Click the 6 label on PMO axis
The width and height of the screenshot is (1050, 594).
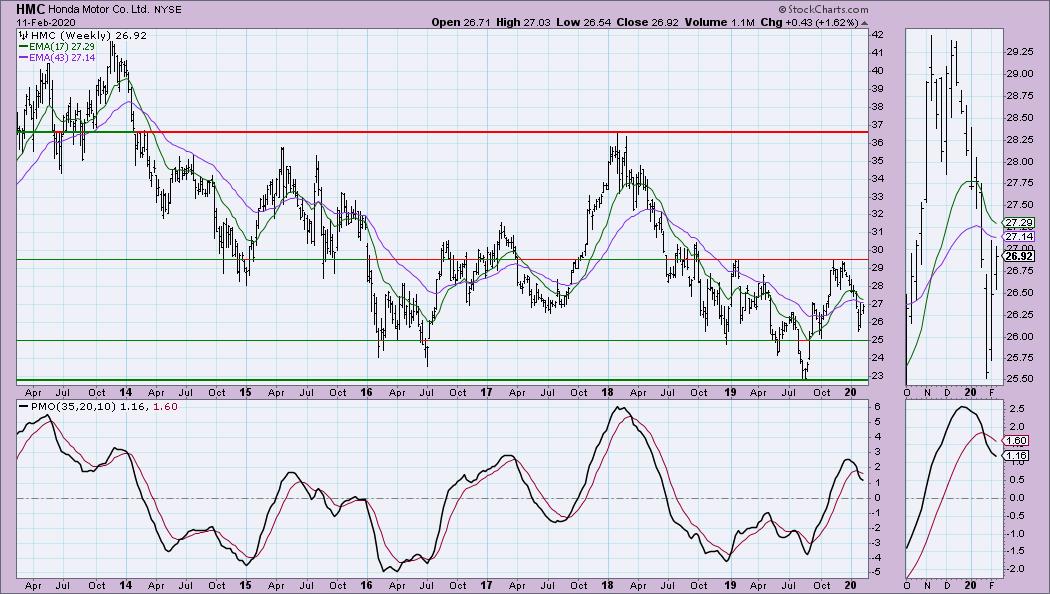877,407
